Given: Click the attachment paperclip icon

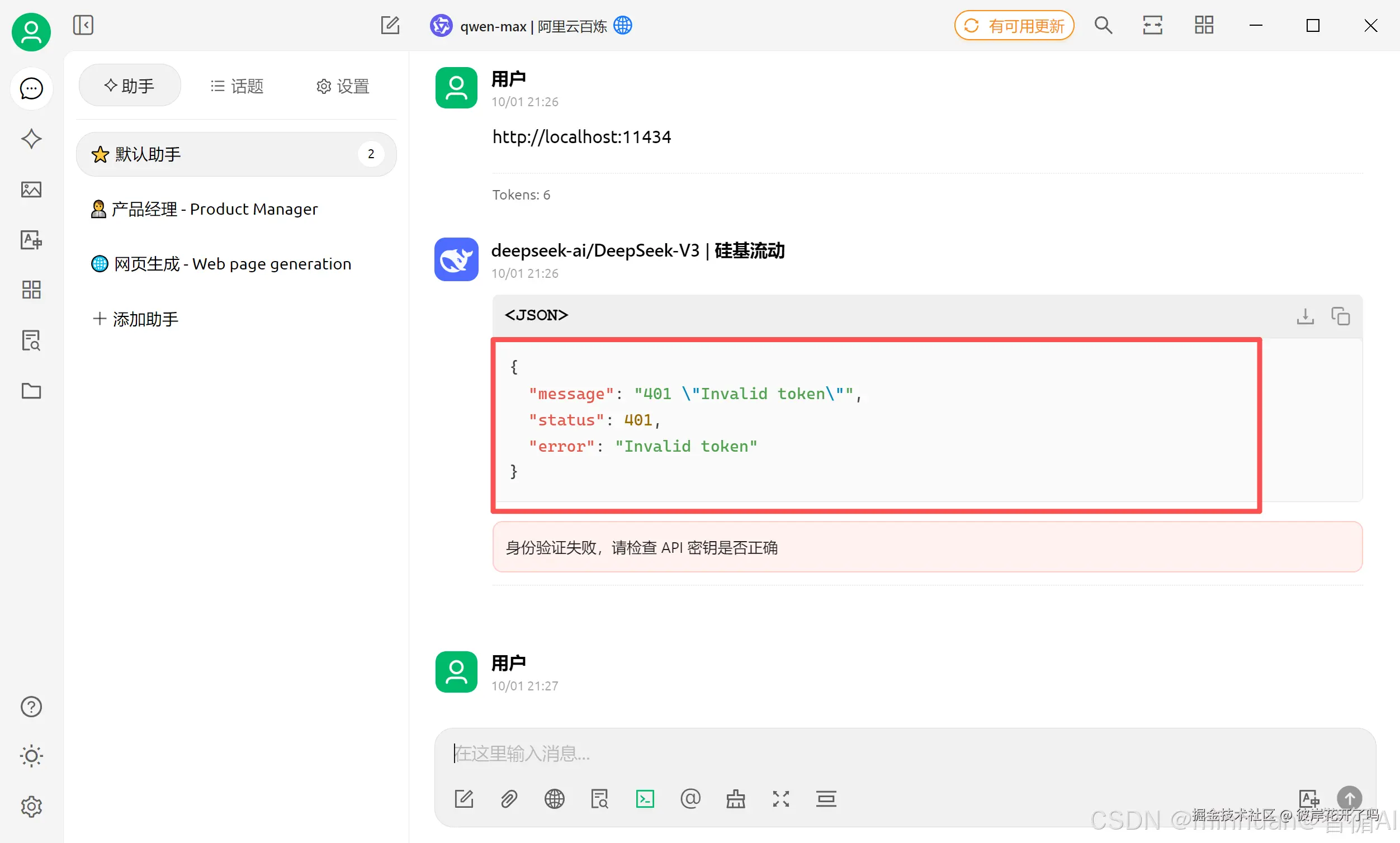Looking at the screenshot, I should click(509, 799).
